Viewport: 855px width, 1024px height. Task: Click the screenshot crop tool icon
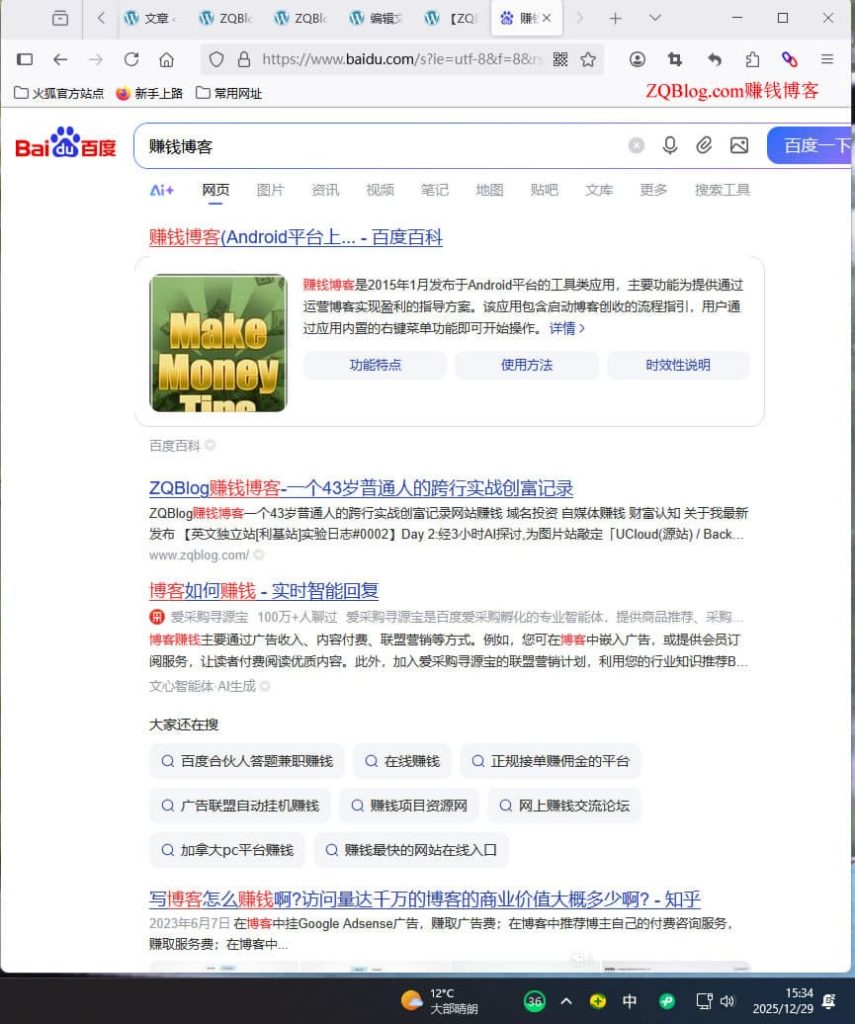[675, 59]
